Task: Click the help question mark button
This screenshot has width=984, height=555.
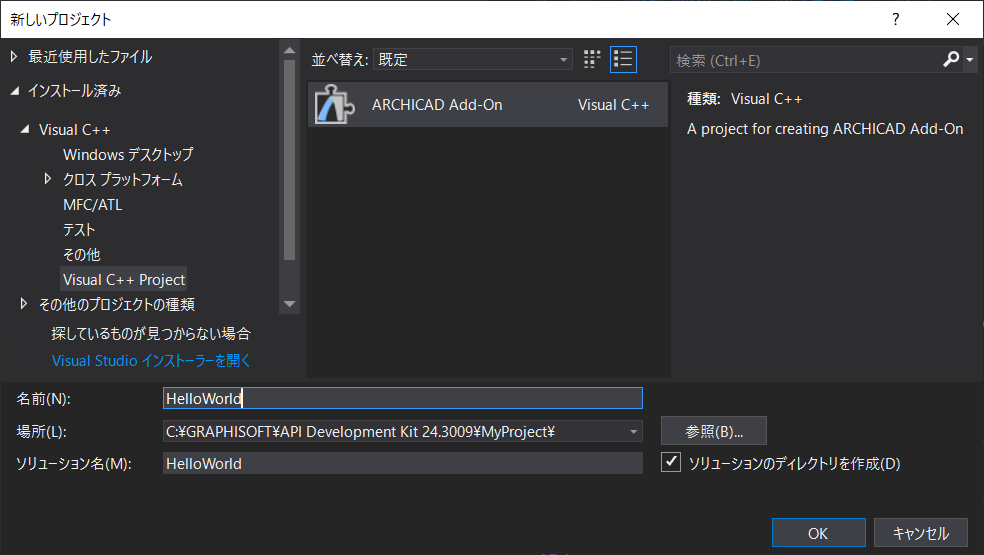Action: (896, 19)
